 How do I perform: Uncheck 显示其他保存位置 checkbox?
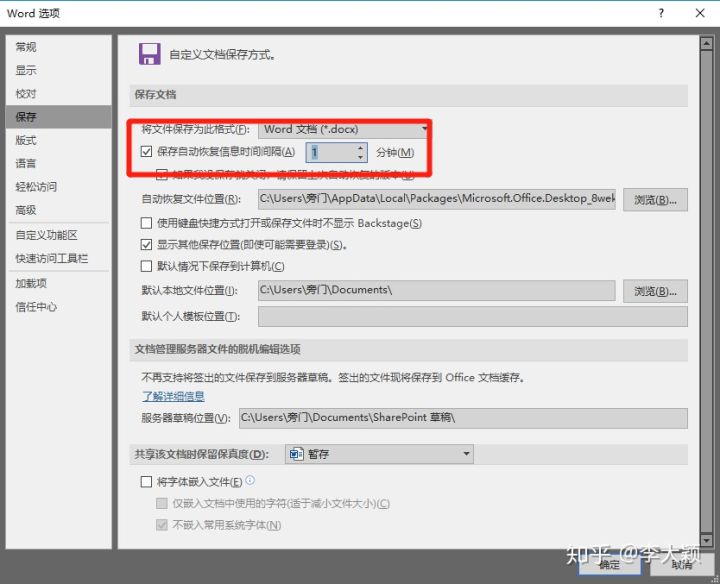coord(146,244)
